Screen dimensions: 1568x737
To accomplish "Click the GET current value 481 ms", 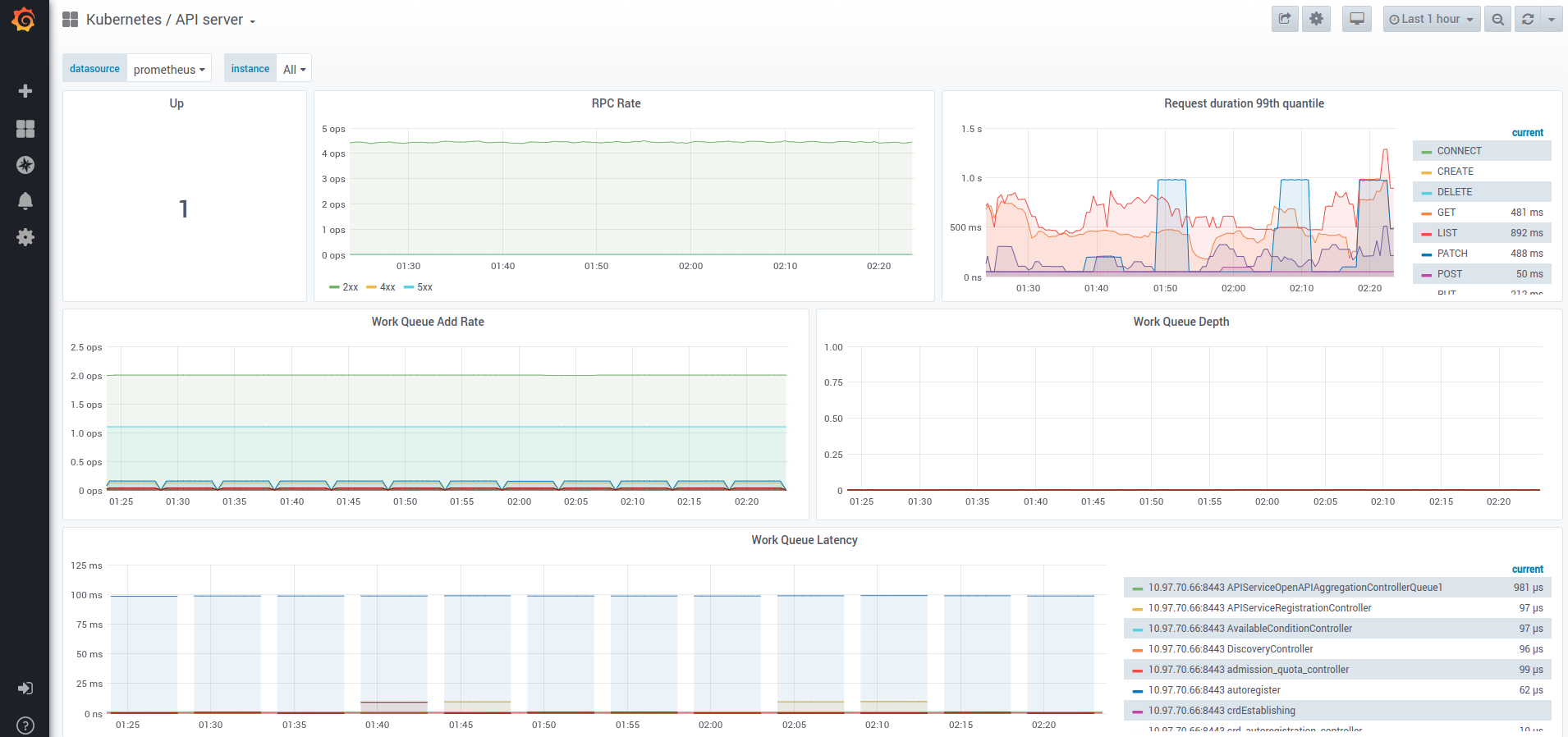I will click(1526, 213).
